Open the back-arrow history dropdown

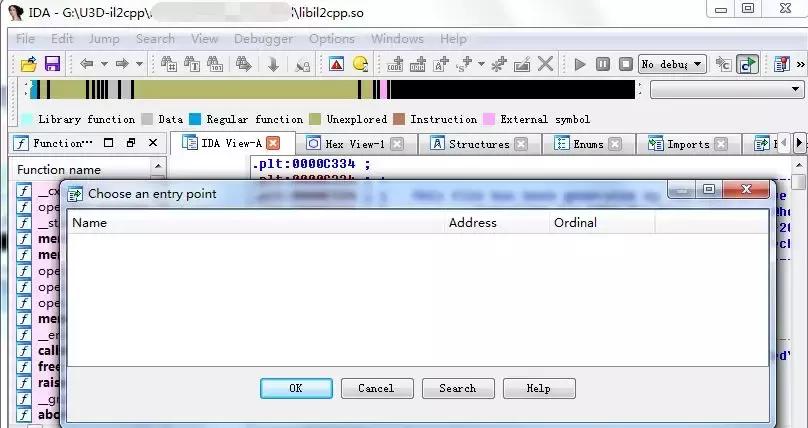tap(104, 64)
